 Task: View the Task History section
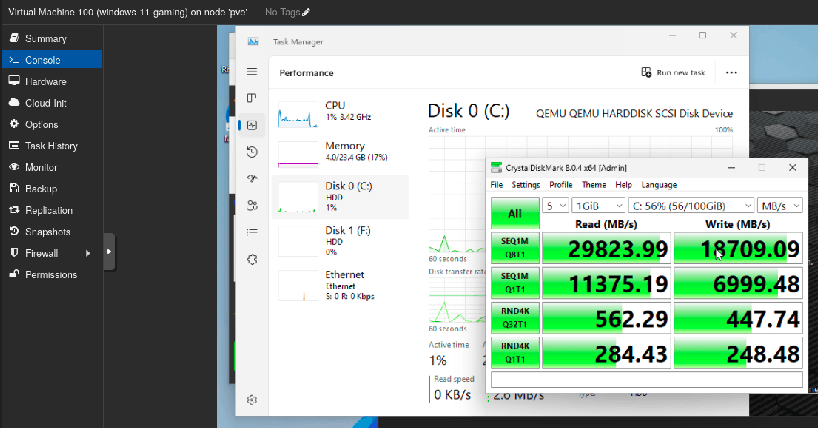(x=52, y=146)
